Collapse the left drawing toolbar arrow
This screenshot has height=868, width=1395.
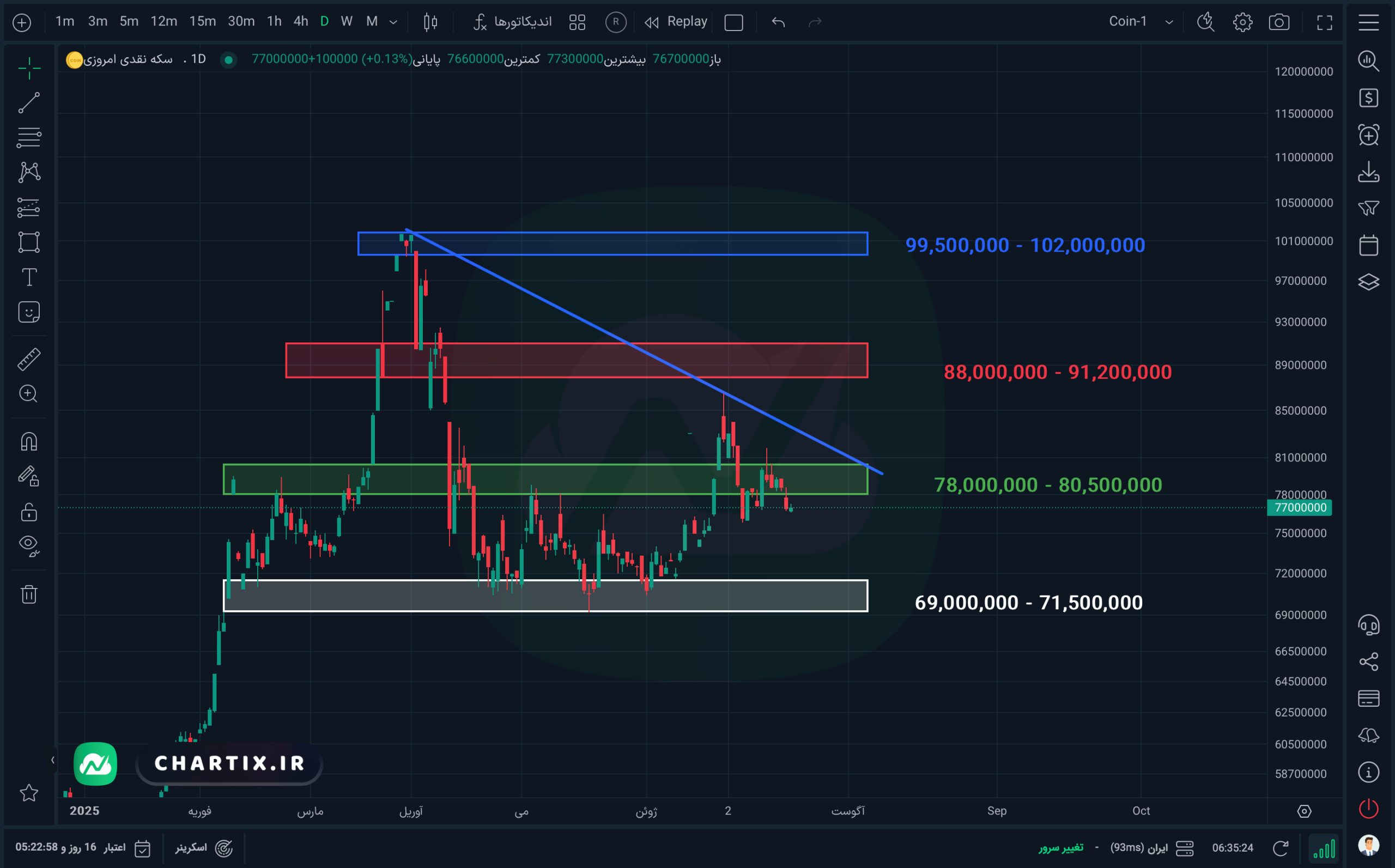coord(53,760)
